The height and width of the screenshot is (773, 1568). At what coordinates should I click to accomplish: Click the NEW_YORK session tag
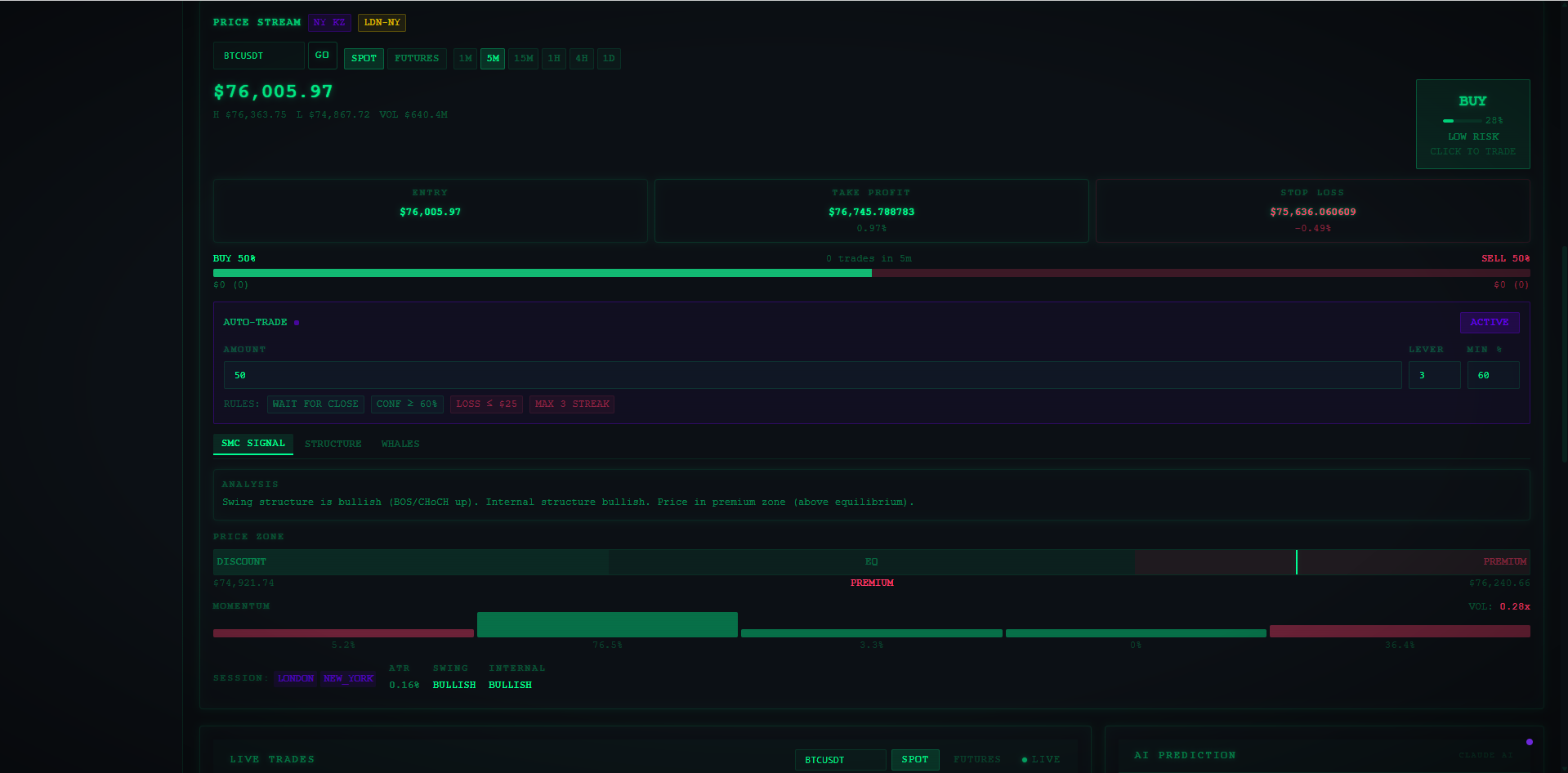(x=348, y=678)
